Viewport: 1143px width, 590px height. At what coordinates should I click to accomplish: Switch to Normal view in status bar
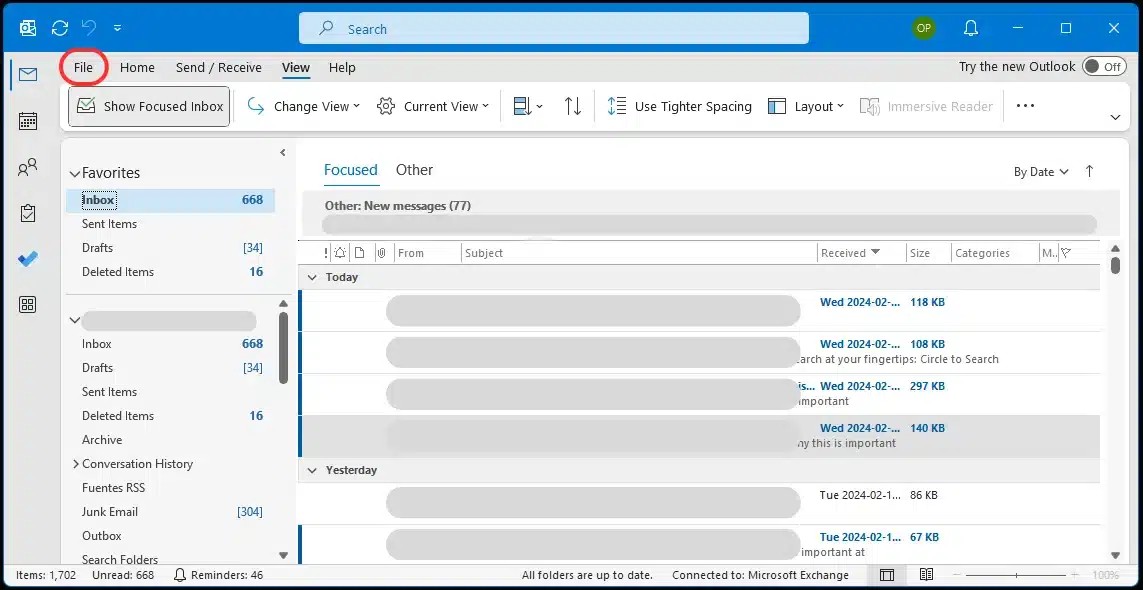886,575
